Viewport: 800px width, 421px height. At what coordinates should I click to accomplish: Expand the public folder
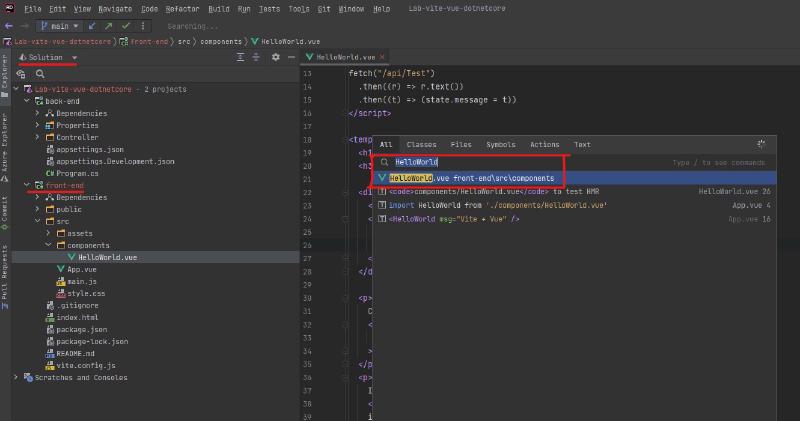(38, 210)
